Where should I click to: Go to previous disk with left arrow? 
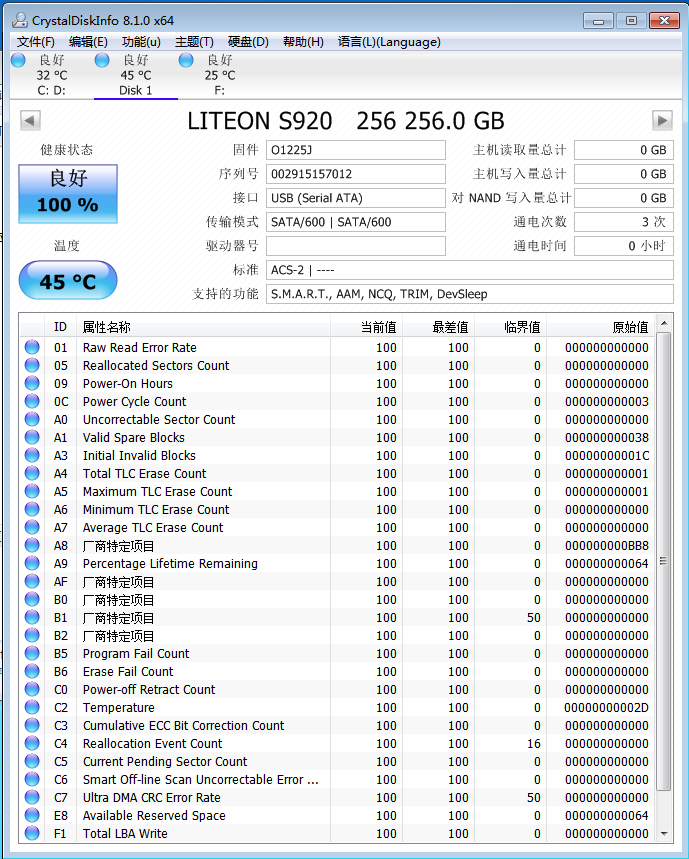pyautogui.click(x=31, y=121)
